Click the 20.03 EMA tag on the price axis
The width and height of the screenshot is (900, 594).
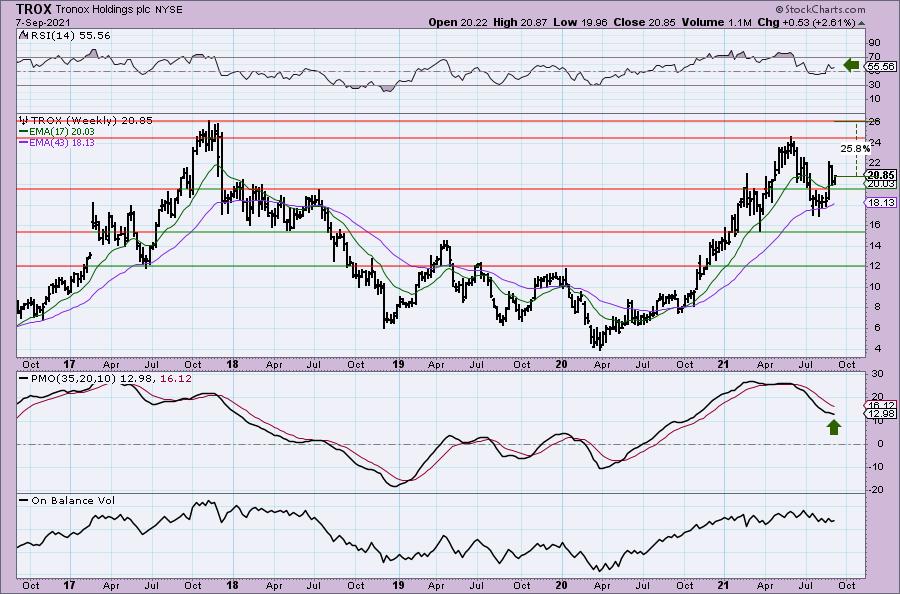tap(881, 184)
